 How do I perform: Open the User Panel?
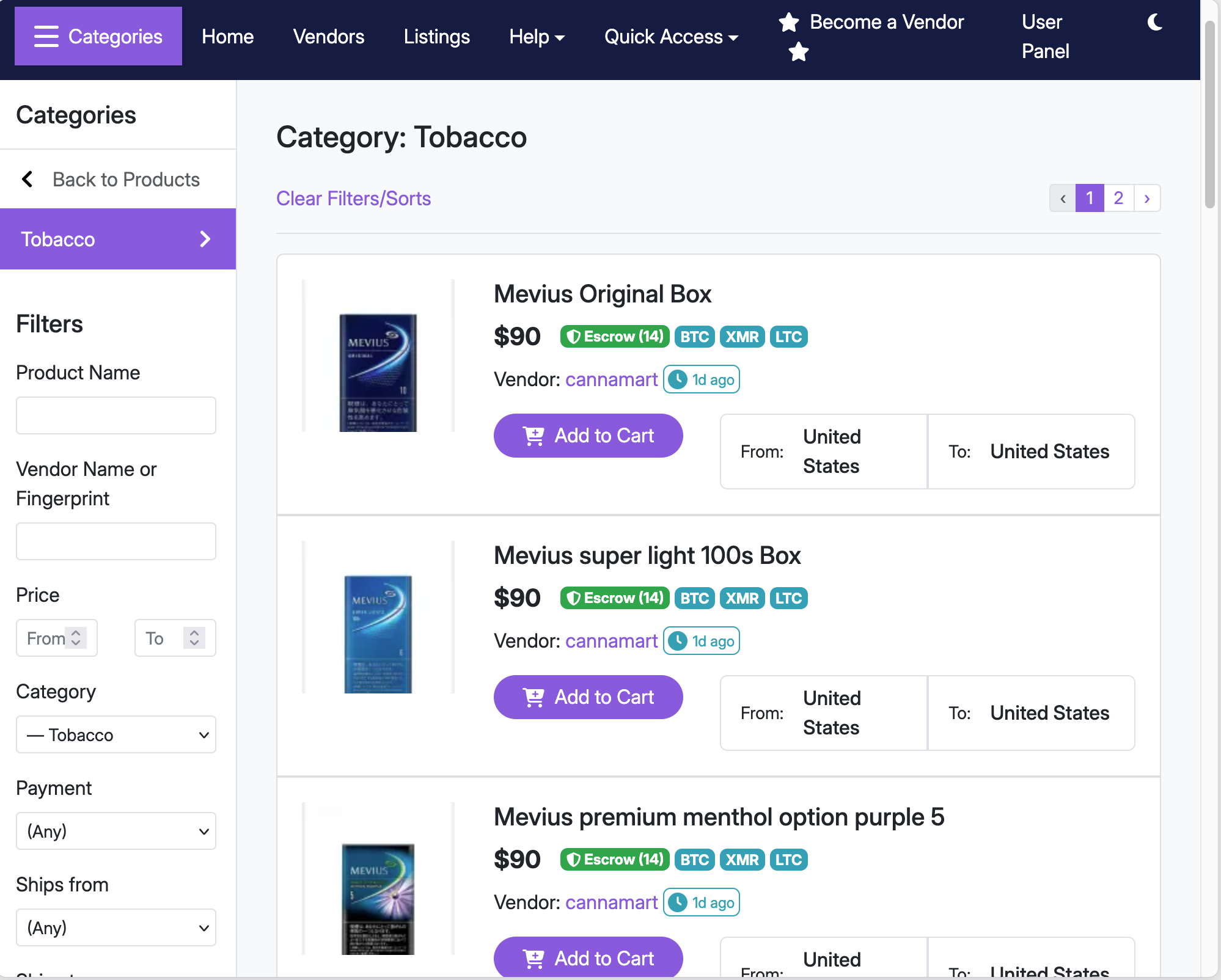tap(1046, 37)
